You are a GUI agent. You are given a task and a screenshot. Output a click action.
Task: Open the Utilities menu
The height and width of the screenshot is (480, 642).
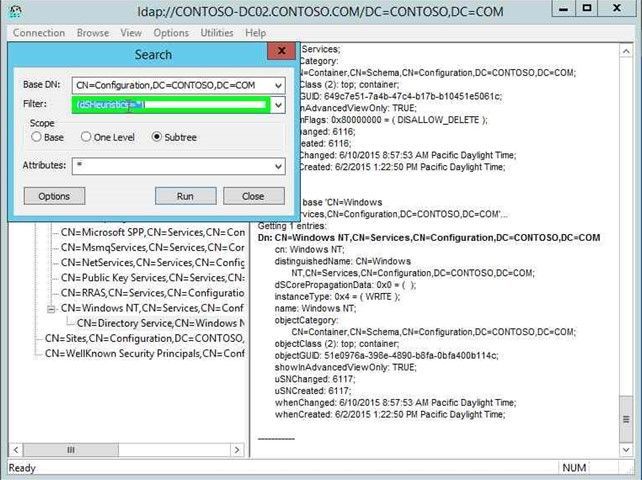pyautogui.click(x=217, y=33)
